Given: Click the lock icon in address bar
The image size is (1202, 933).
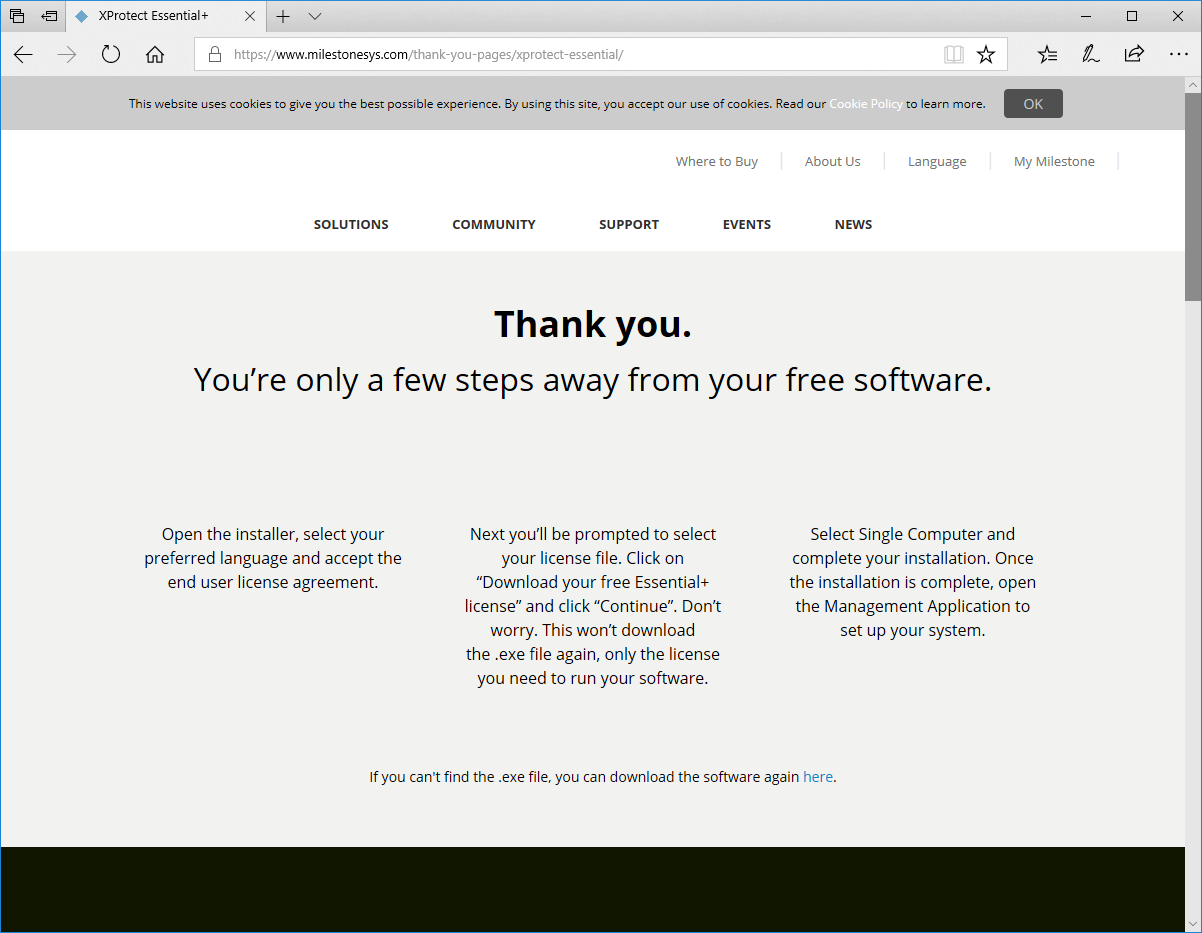Looking at the screenshot, I should click(x=214, y=55).
